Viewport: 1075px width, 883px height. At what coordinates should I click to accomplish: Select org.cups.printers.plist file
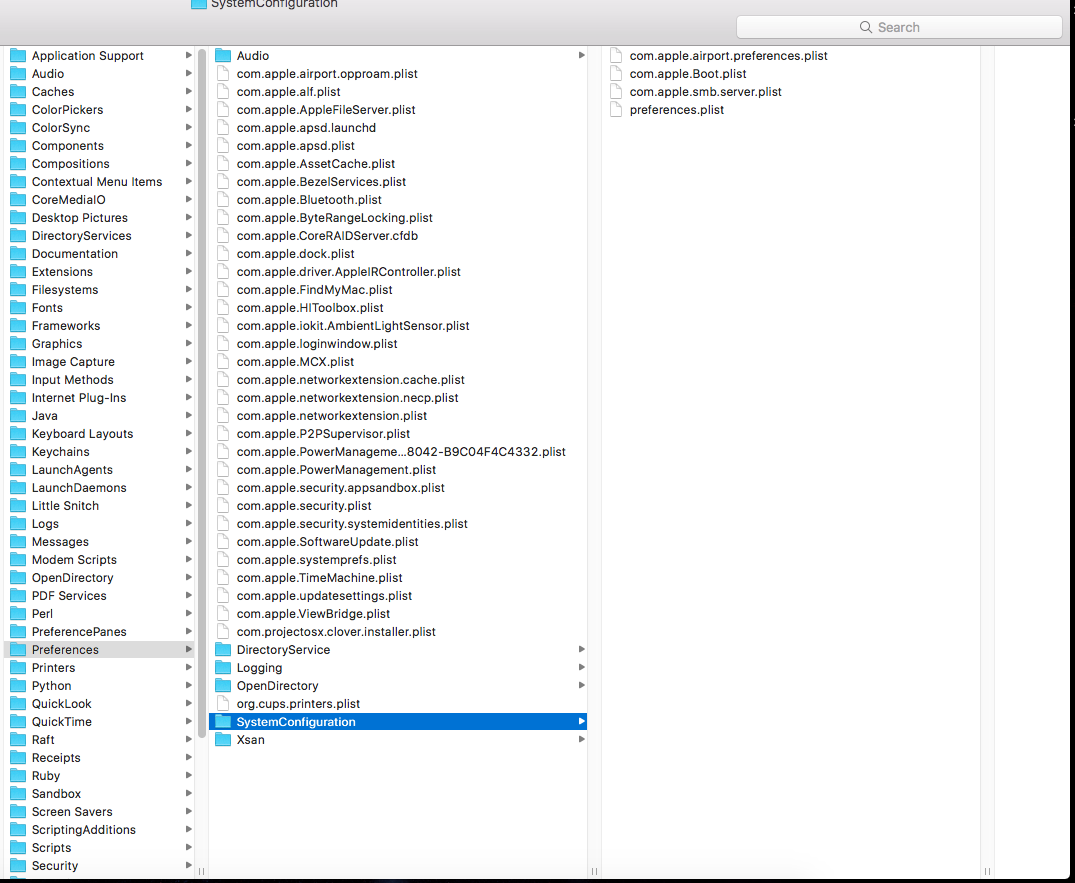coord(298,704)
